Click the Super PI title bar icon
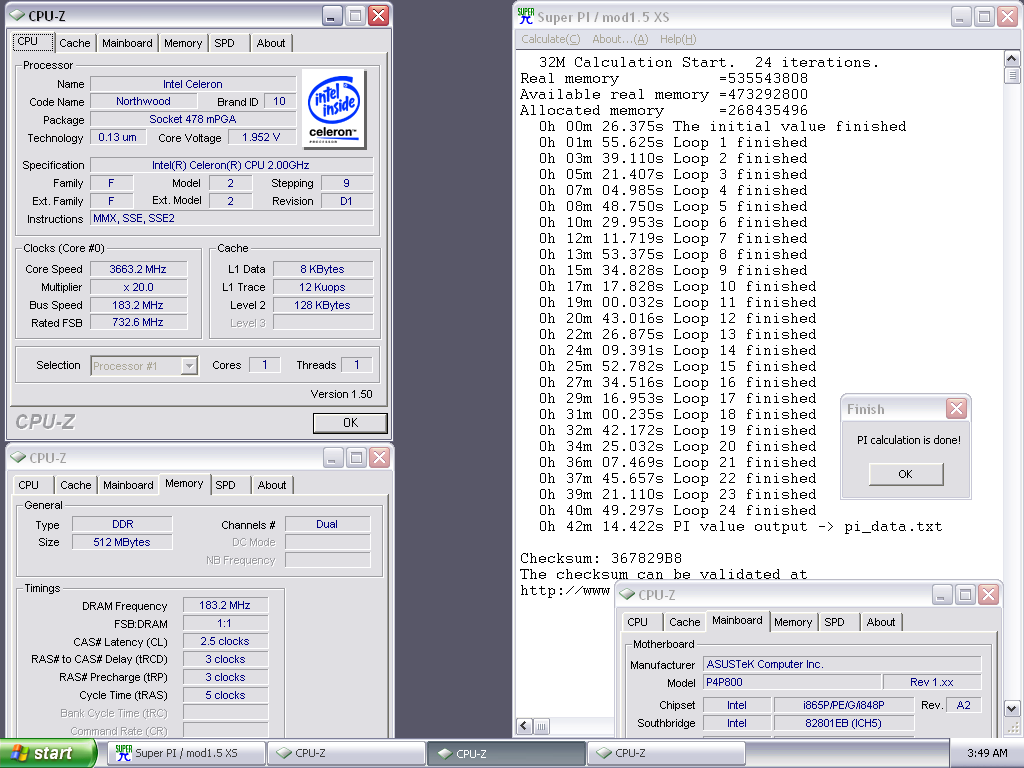Screen dimensions: 1024x768 tap(525, 16)
